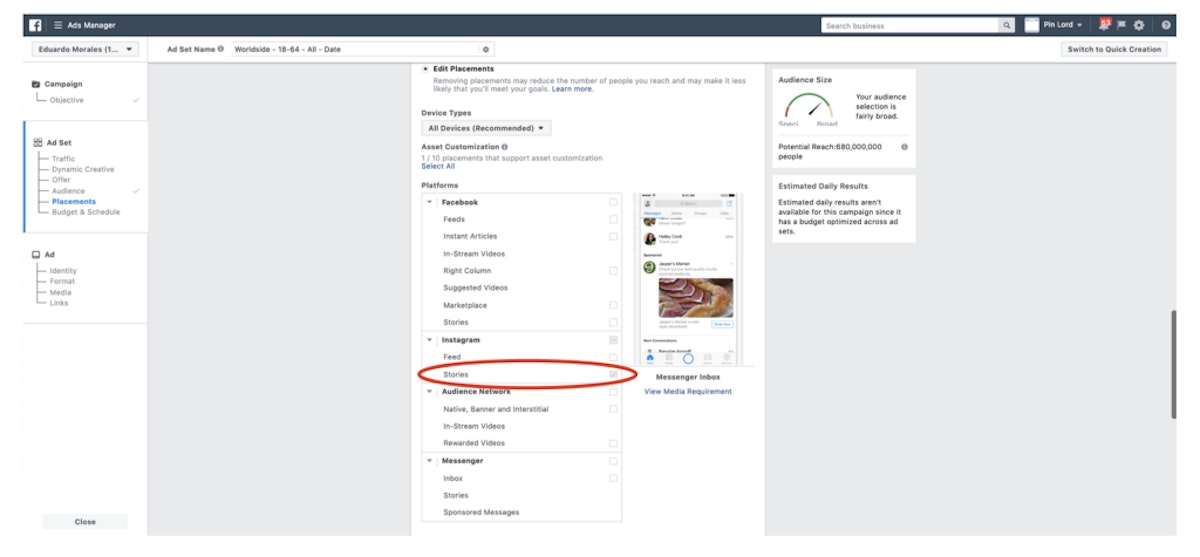The width and height of the screenshot is (1200, 557).
Task: Enable the Messenger Inbox checkbox
Action: point(613,478)
